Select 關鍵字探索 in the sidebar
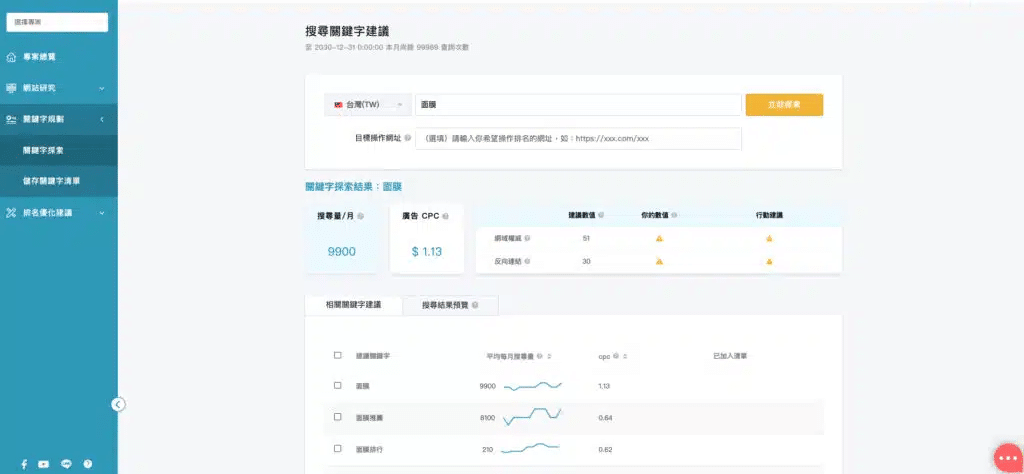The width and height of the screenshot is (1024, 474). click(44, 150)
